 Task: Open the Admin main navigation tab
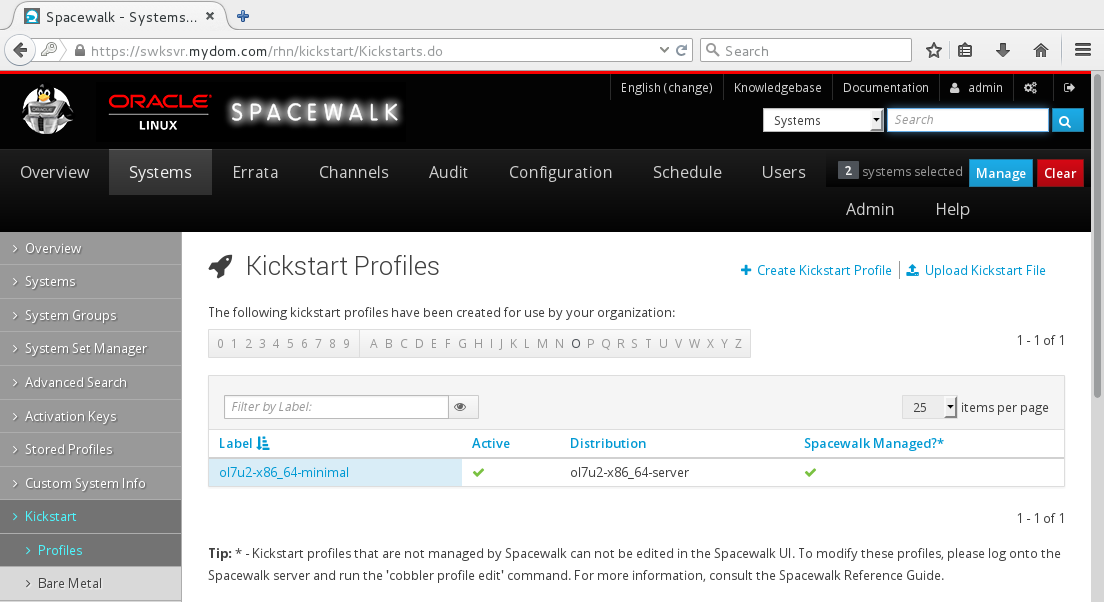[x=870, y=209]
